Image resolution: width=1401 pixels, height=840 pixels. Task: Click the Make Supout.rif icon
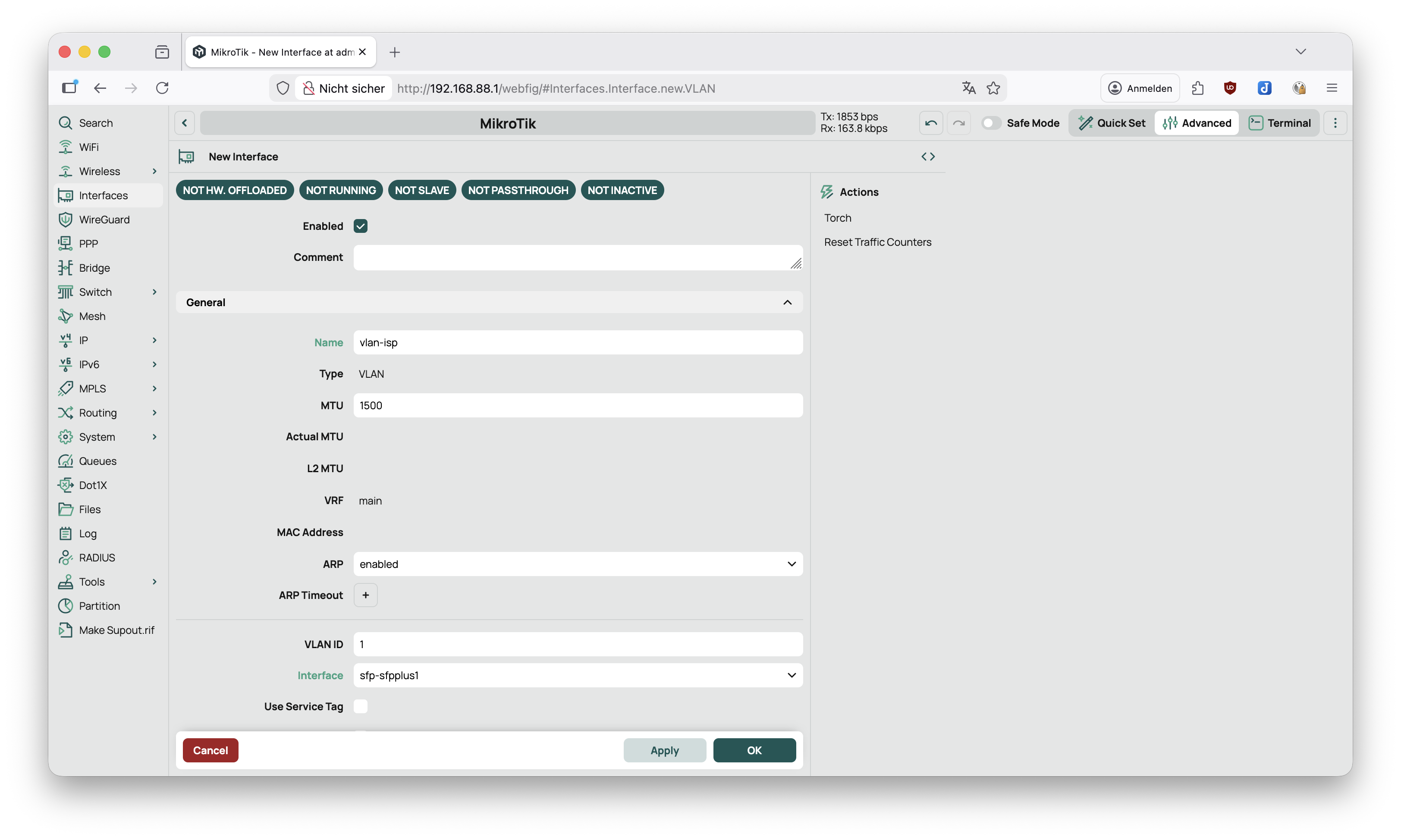point(66,630)
